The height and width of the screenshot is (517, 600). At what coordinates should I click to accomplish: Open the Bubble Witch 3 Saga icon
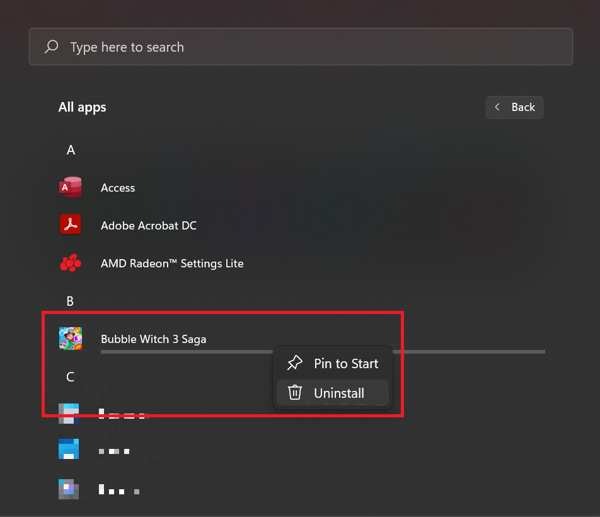coord(70,338)
